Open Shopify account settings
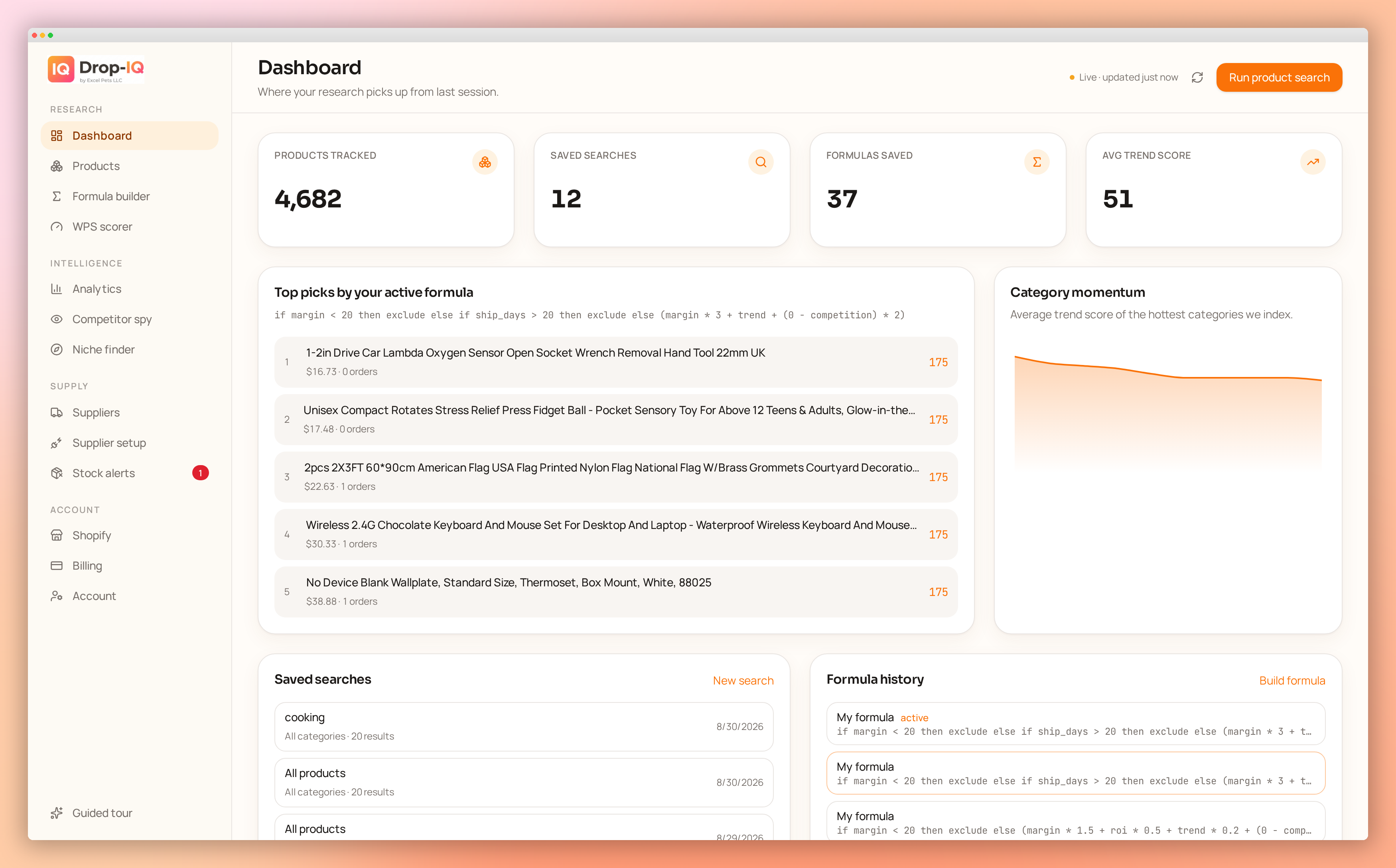The height and width of the screenshot is (868, 1396). pyautogui.click(x=129, y=535)
